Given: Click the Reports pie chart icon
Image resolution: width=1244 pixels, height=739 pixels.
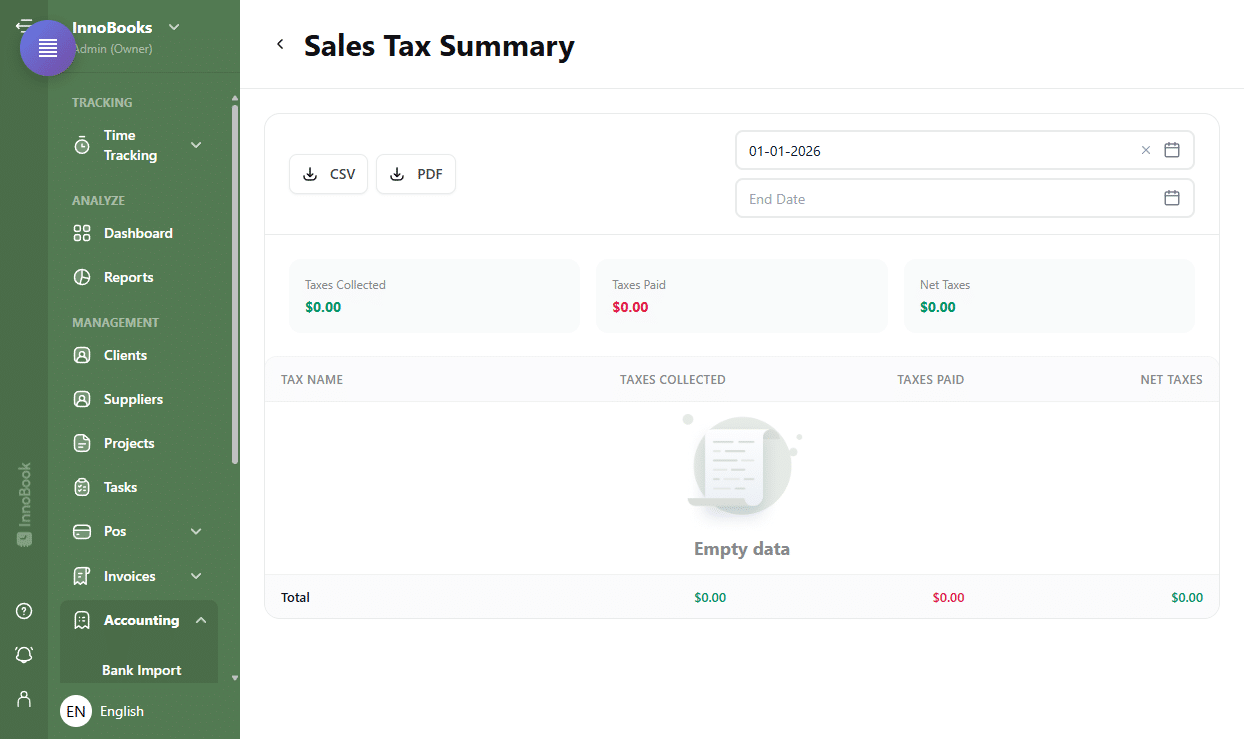Looking at the screenshot, I should (82, 277).
